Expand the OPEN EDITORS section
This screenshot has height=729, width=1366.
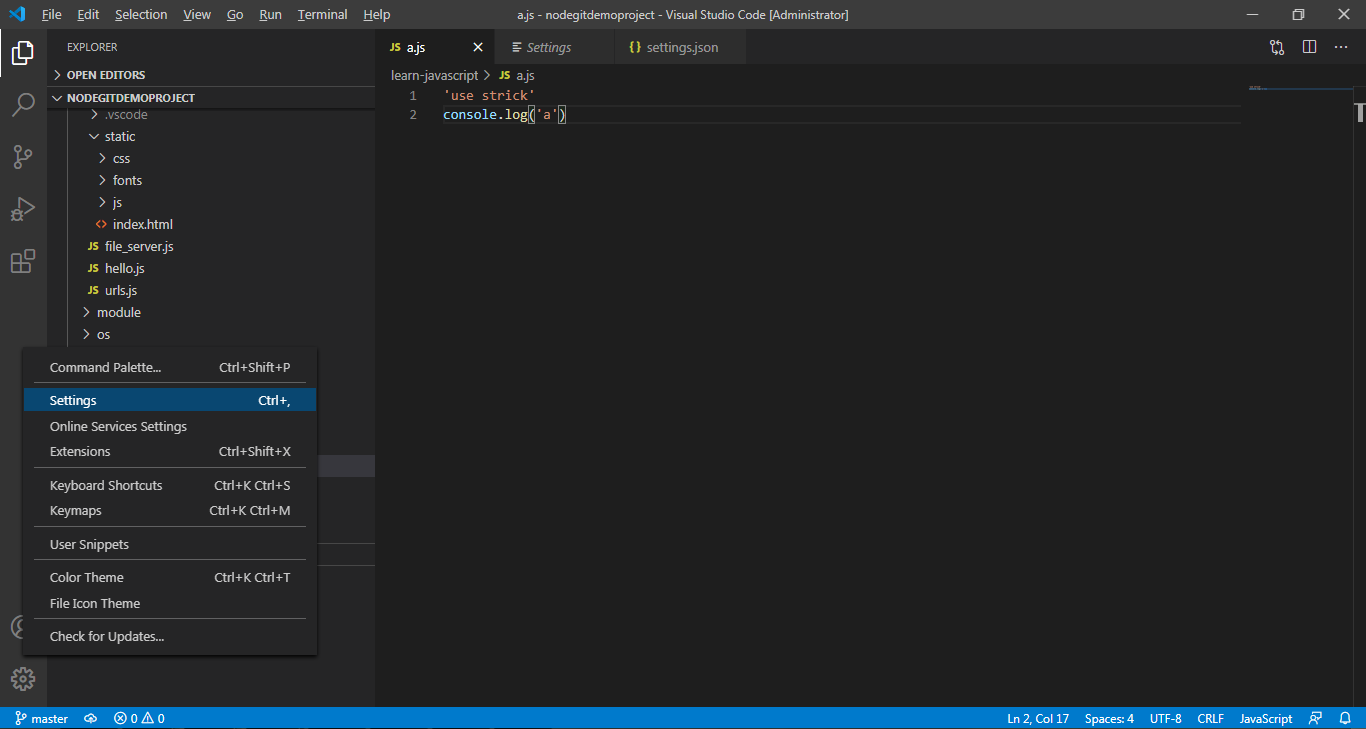[x=105, y=75]
